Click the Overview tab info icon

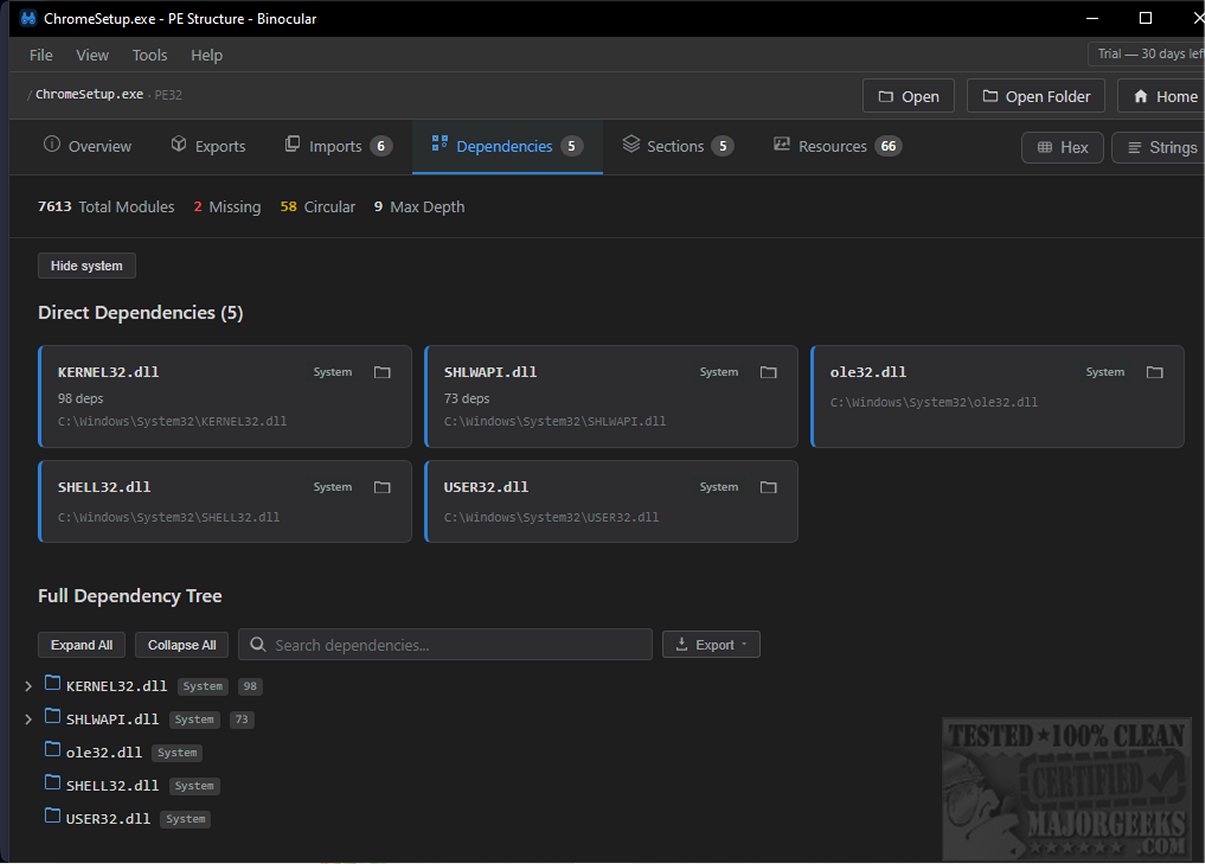[52, 145]
